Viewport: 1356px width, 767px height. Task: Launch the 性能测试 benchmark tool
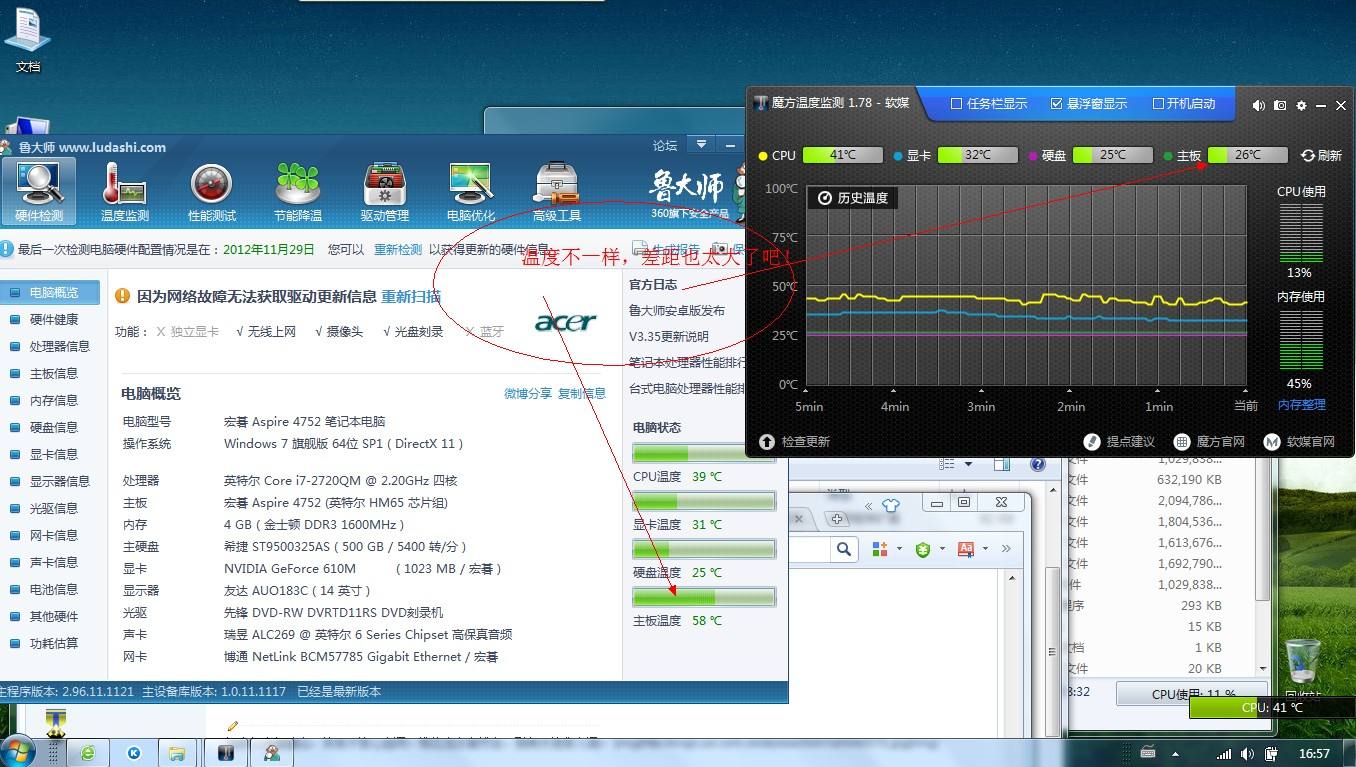211,190
